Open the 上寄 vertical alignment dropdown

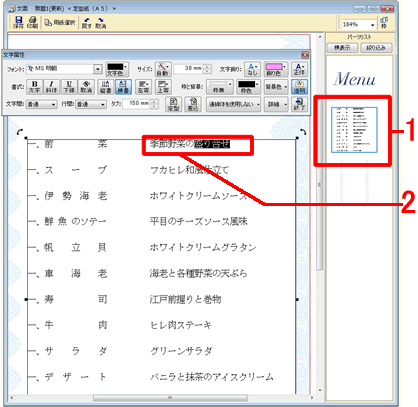pyautogui.click(x=163, y=87)
